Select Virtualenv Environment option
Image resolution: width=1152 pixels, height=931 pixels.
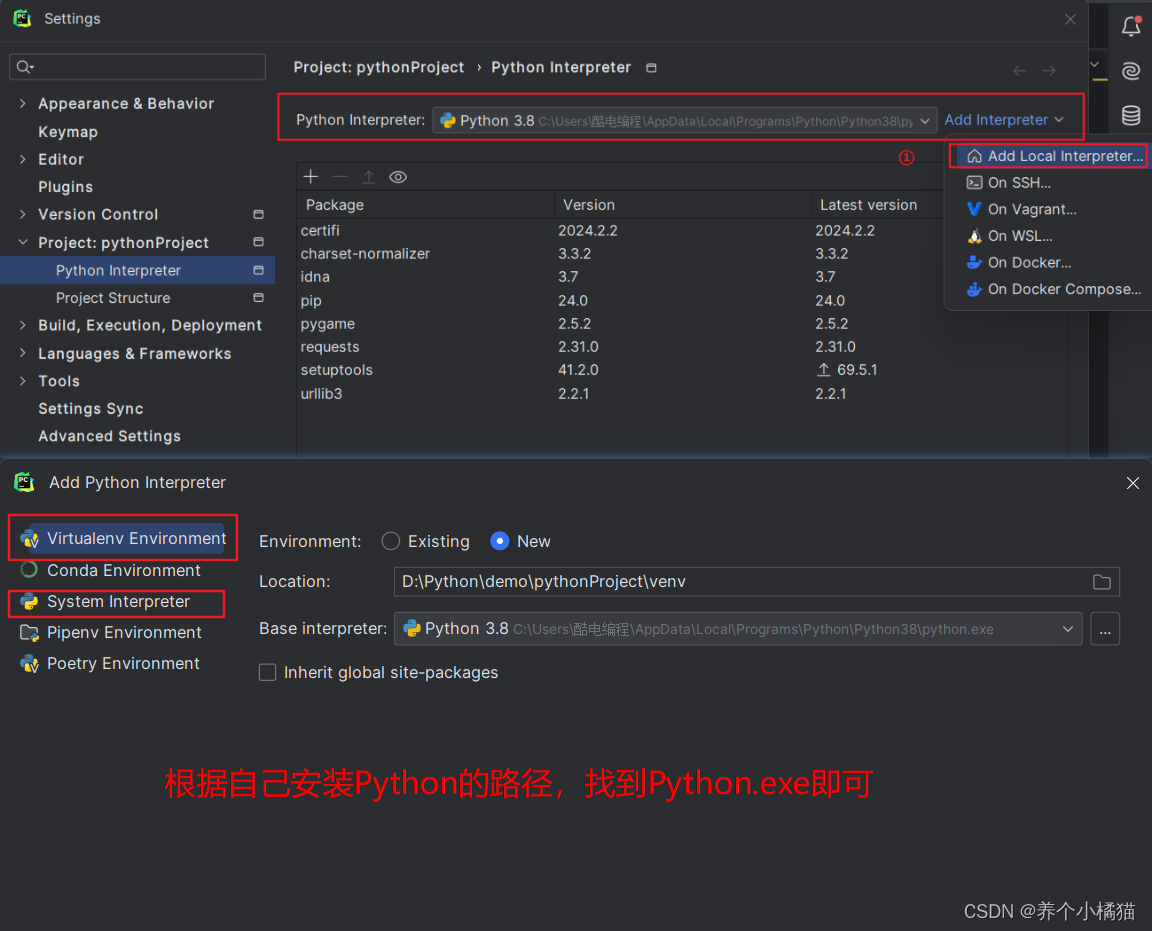coord(123,538)
